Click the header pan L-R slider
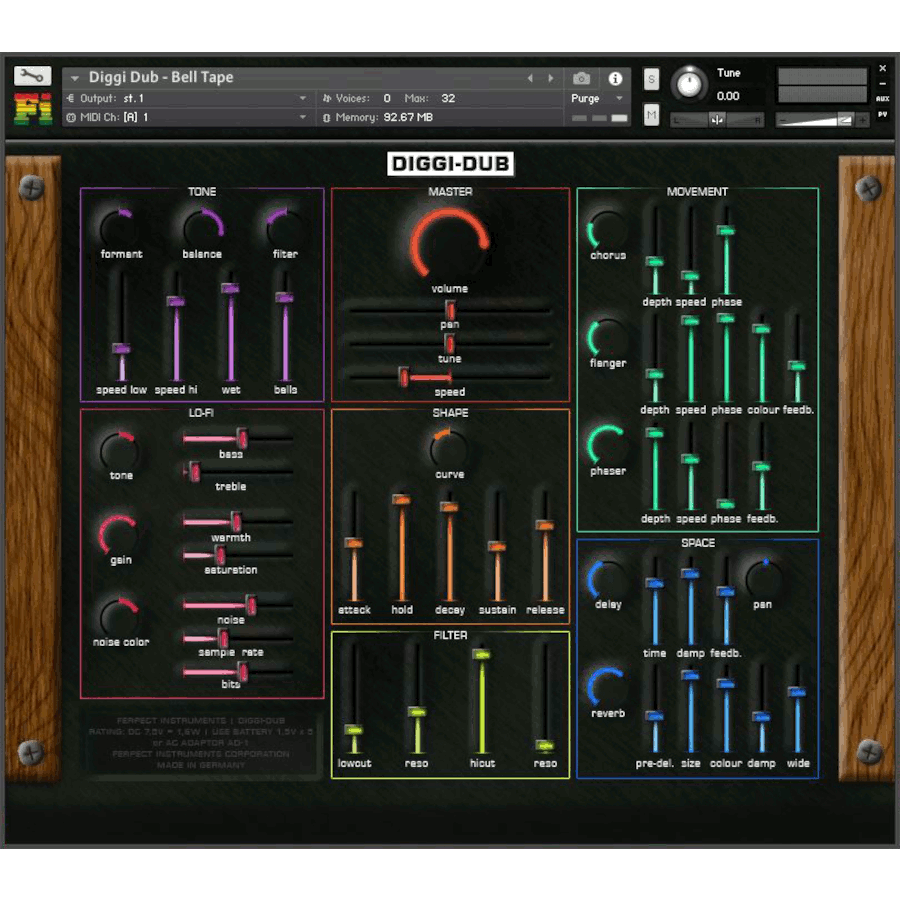The height and width of the screenshot is (900, 900). [717, 120]
